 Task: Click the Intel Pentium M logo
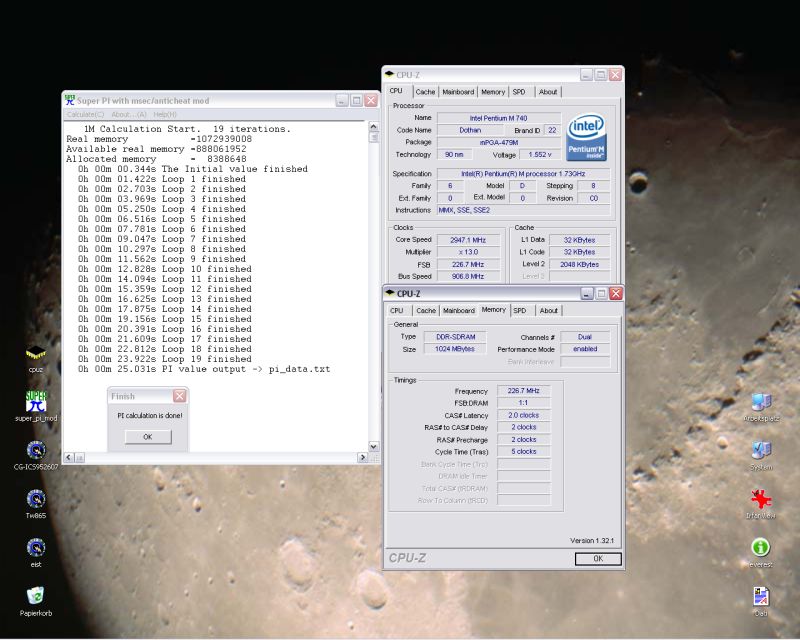[x=587, y=137]
